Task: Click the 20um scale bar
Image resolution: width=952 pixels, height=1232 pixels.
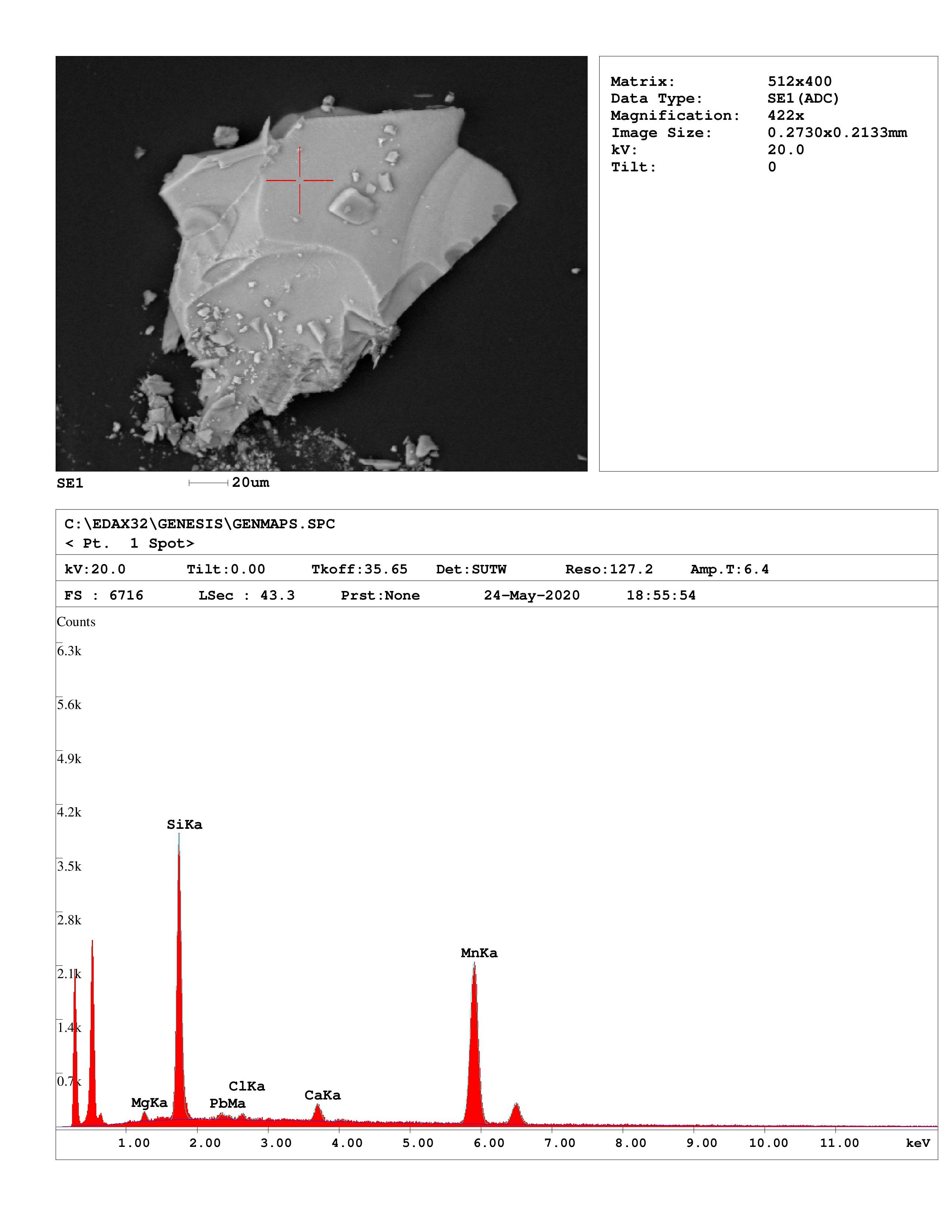Action: 209,483
